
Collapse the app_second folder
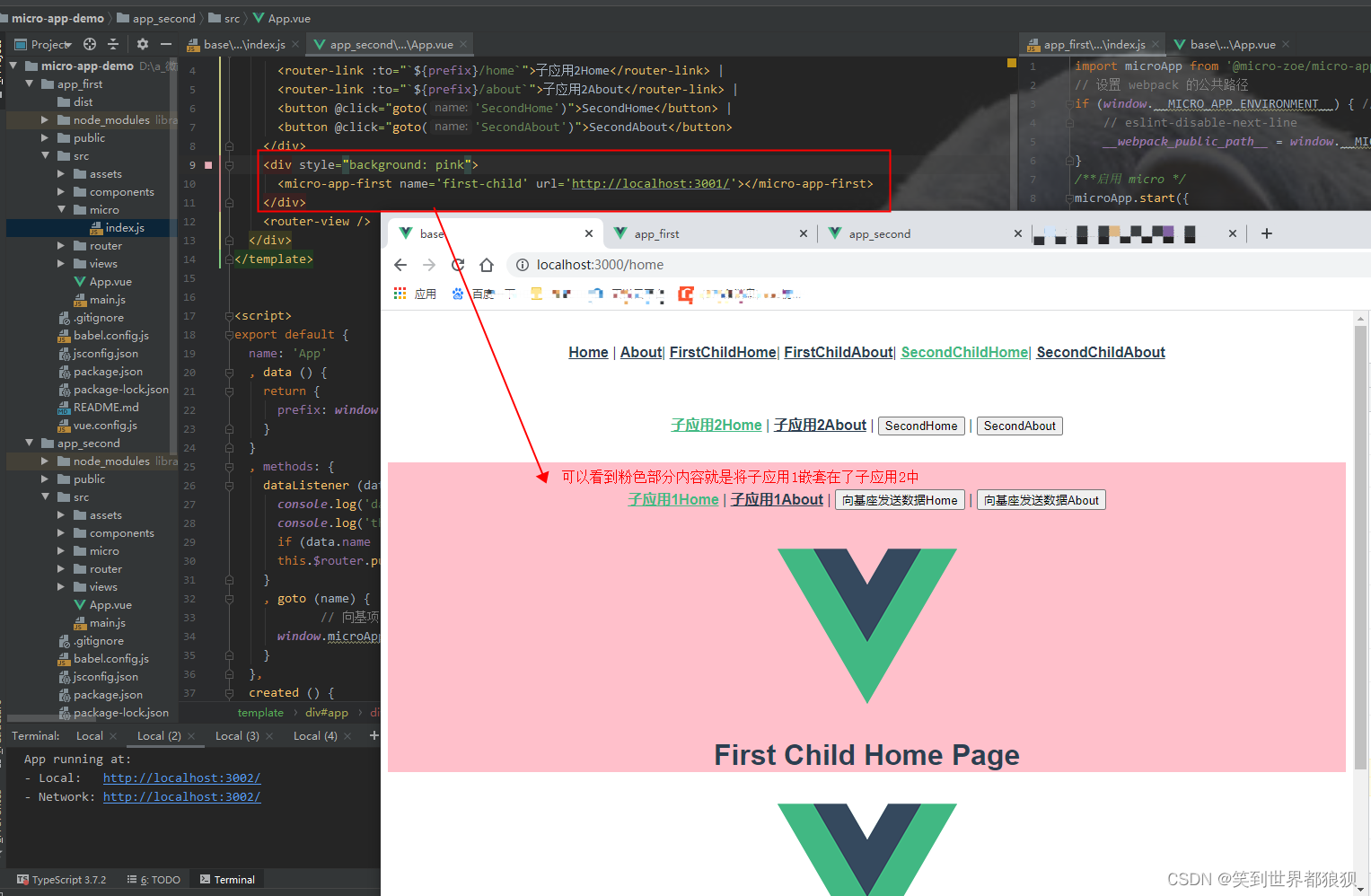click(29, 443)
